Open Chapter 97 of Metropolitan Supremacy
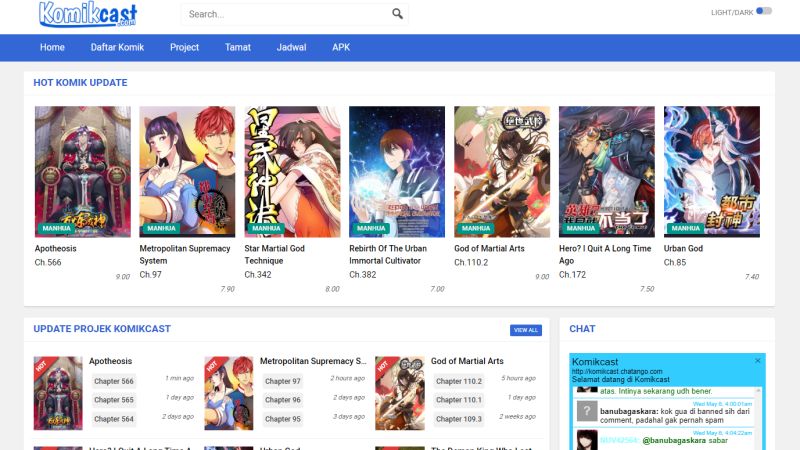Viewport: 800px width, 450px height. click(x=283, y=381)
